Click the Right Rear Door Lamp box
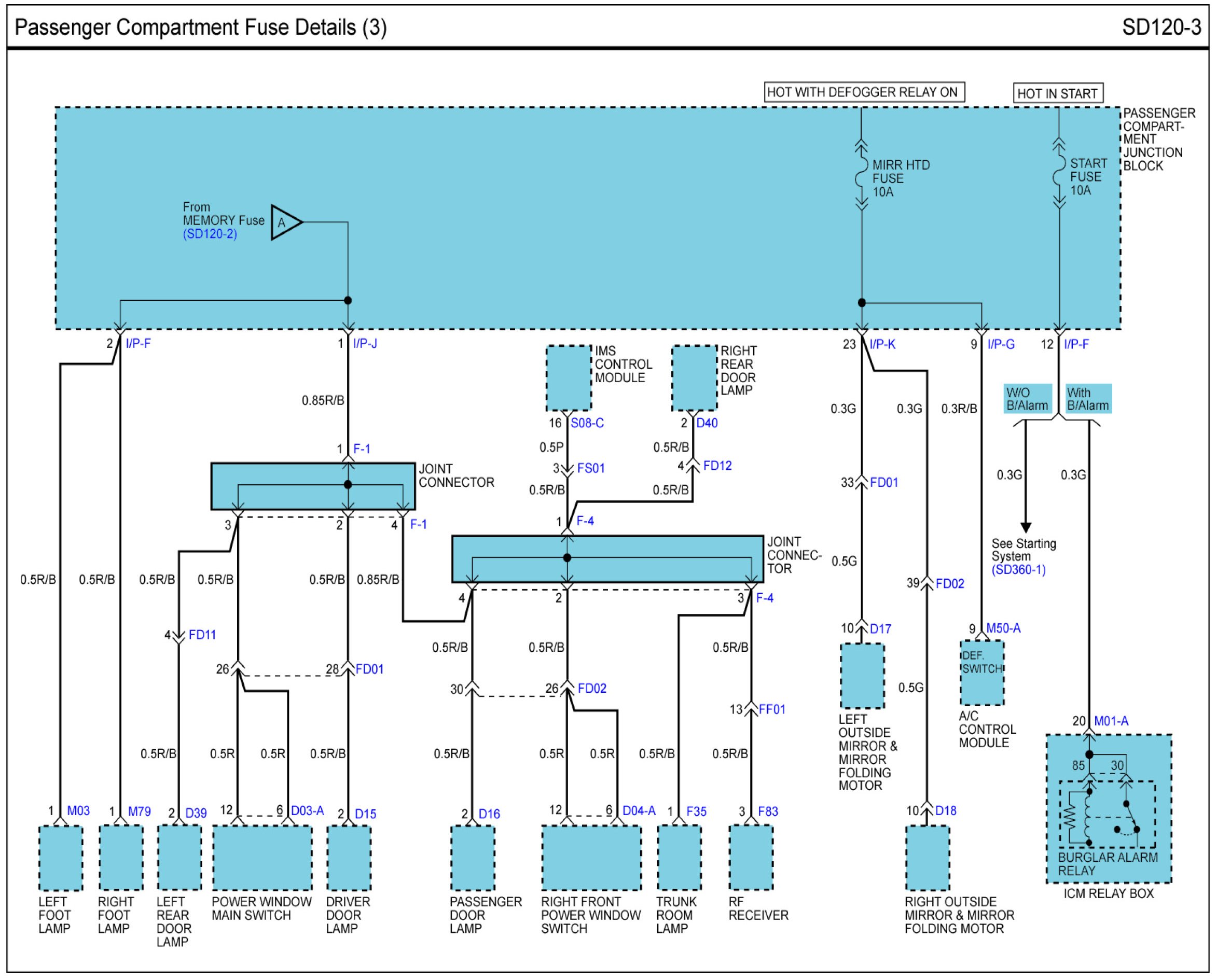 click(694, 378)
